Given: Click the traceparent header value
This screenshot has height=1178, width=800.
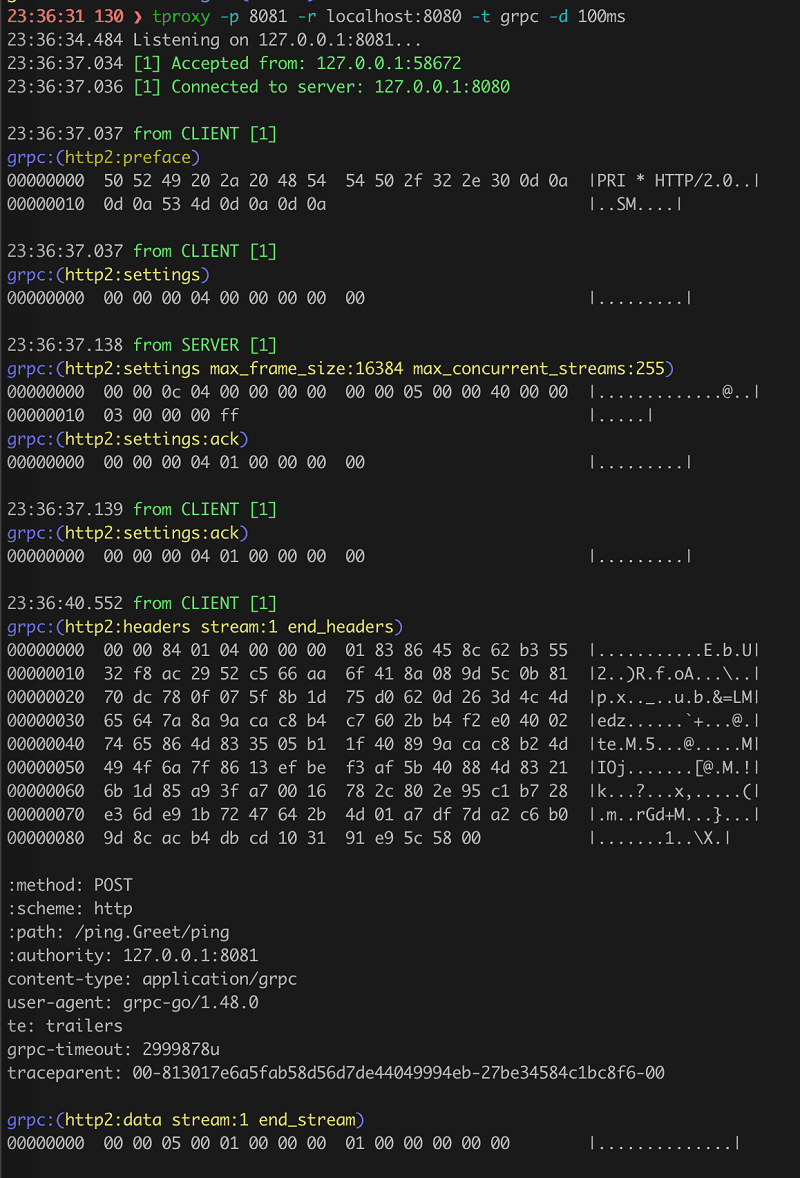Looking at the screenshot, I should (x=399, y=1072).
